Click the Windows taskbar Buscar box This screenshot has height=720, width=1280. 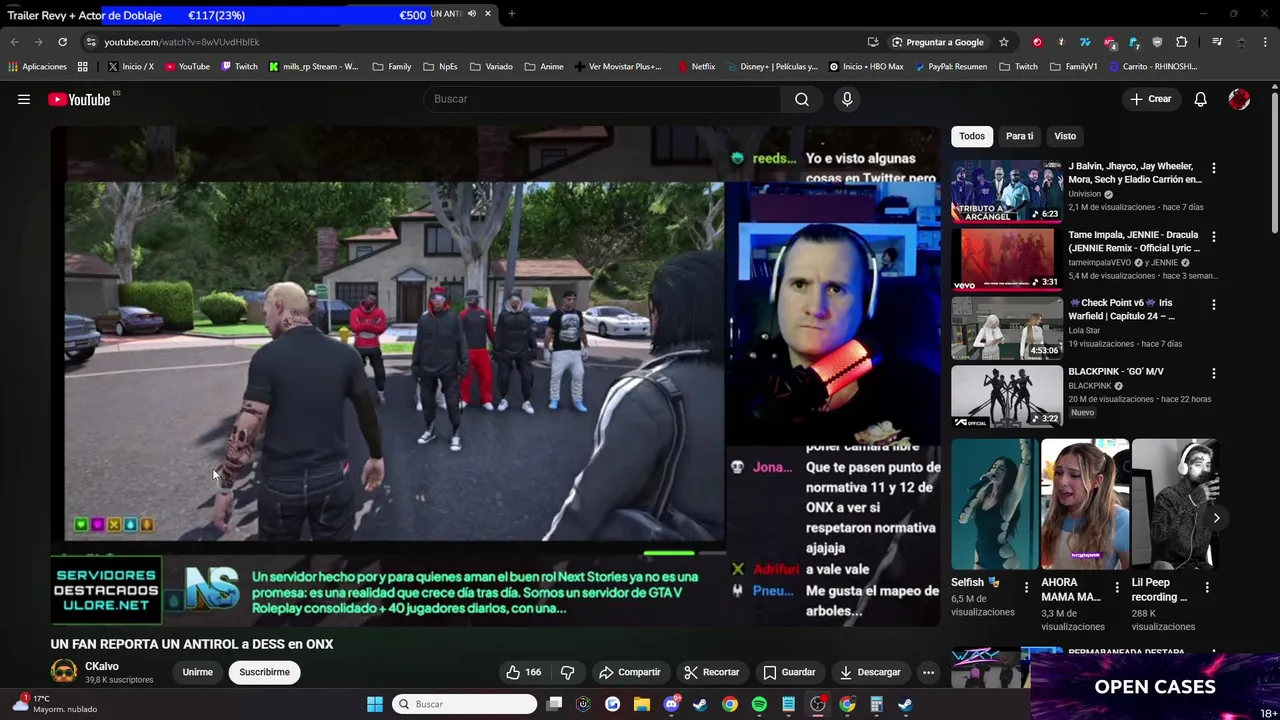[465, 704]
